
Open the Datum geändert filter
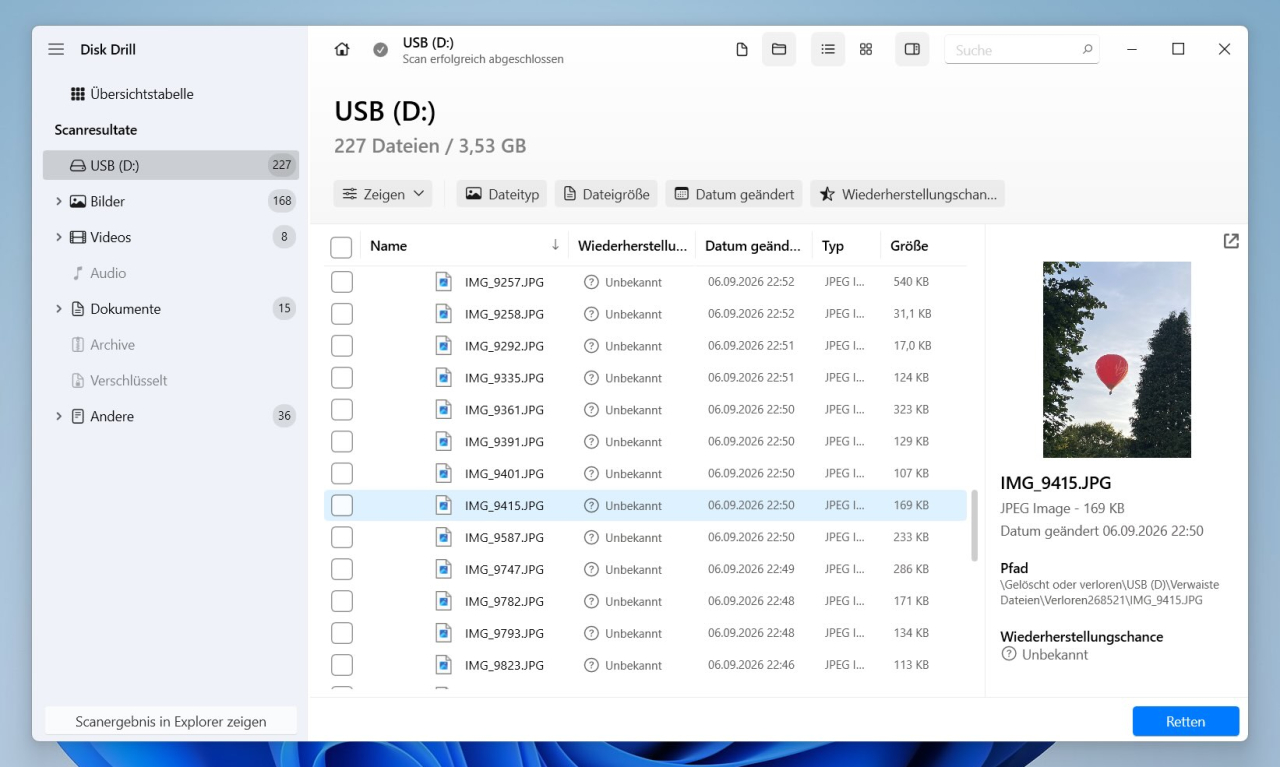(734, 194)
